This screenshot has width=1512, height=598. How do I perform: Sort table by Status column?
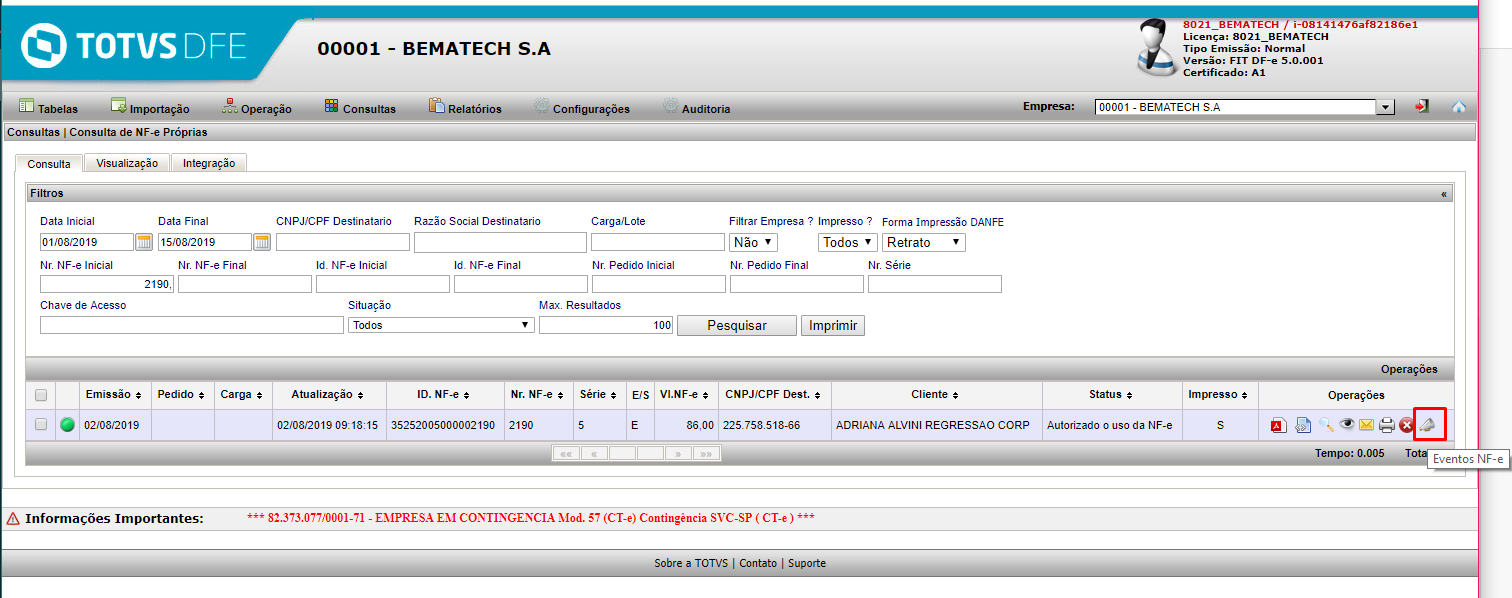pyautogui.click(x=1111, y=395)
